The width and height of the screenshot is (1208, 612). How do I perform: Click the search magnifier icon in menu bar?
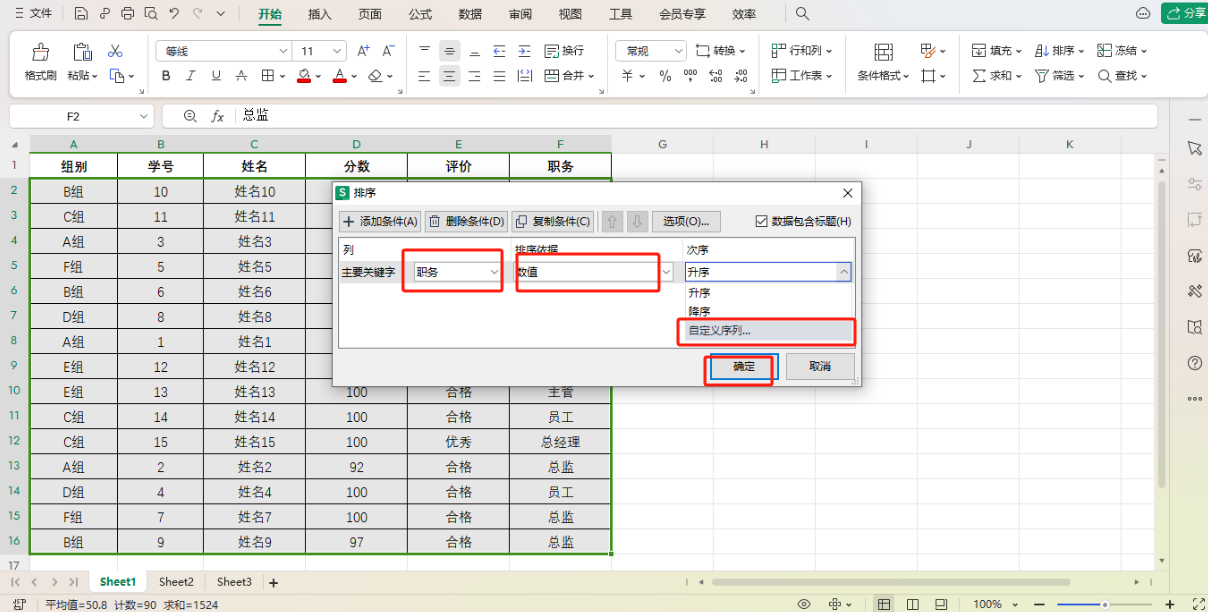coord(802,14)
